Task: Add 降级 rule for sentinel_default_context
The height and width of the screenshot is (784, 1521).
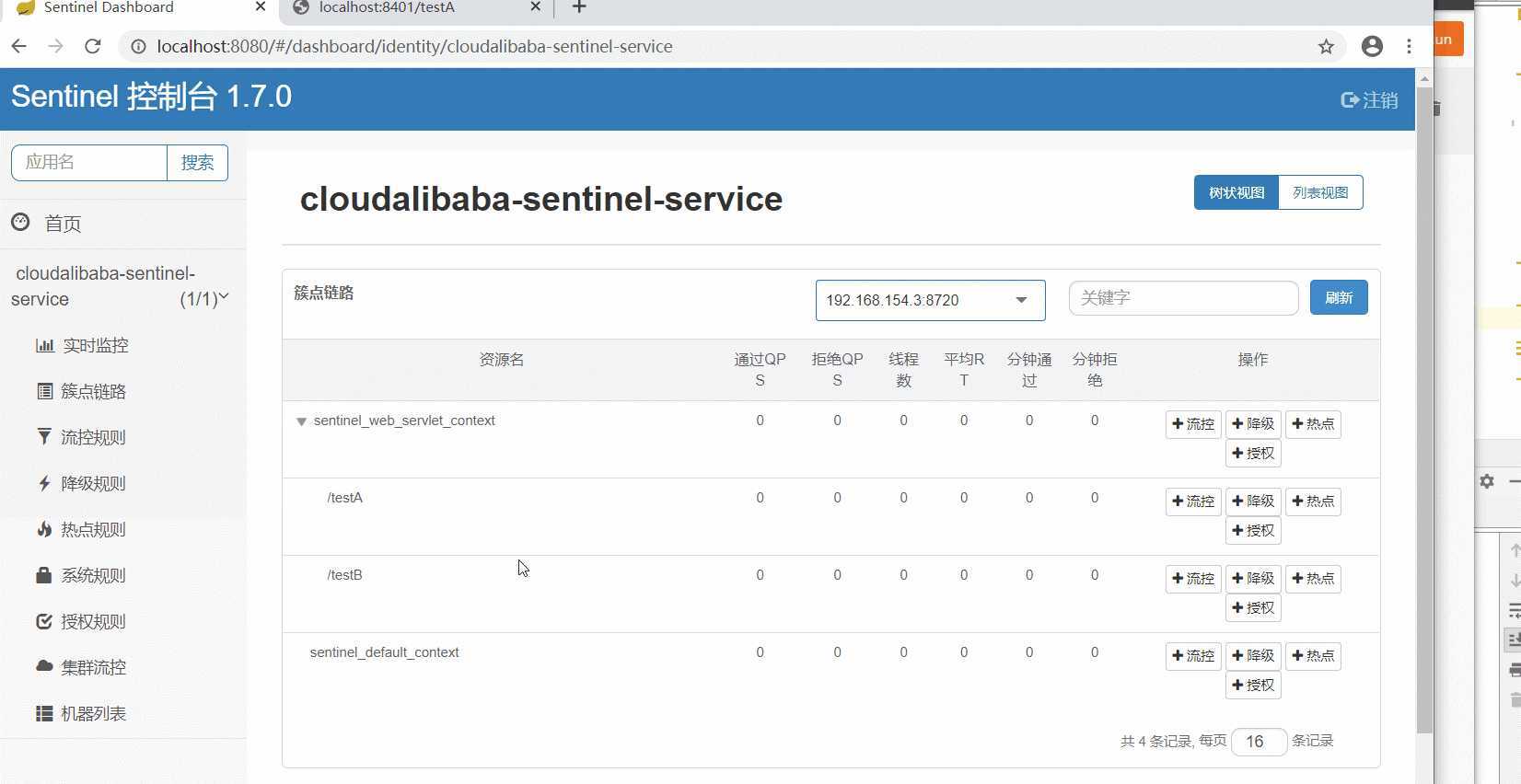Action: [1253, 656]
